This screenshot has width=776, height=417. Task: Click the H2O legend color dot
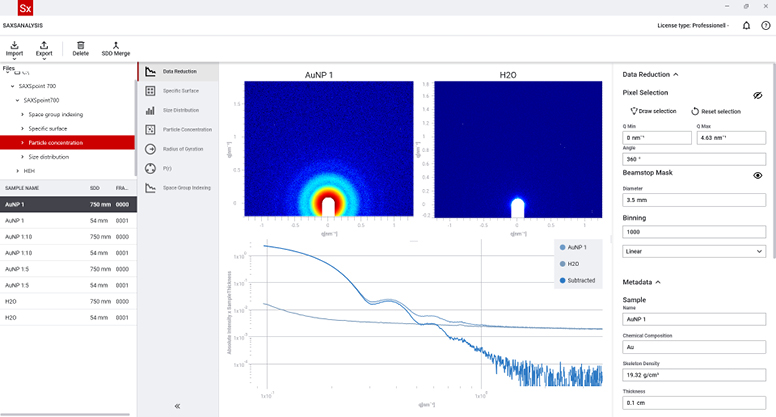tap(563, 263)
